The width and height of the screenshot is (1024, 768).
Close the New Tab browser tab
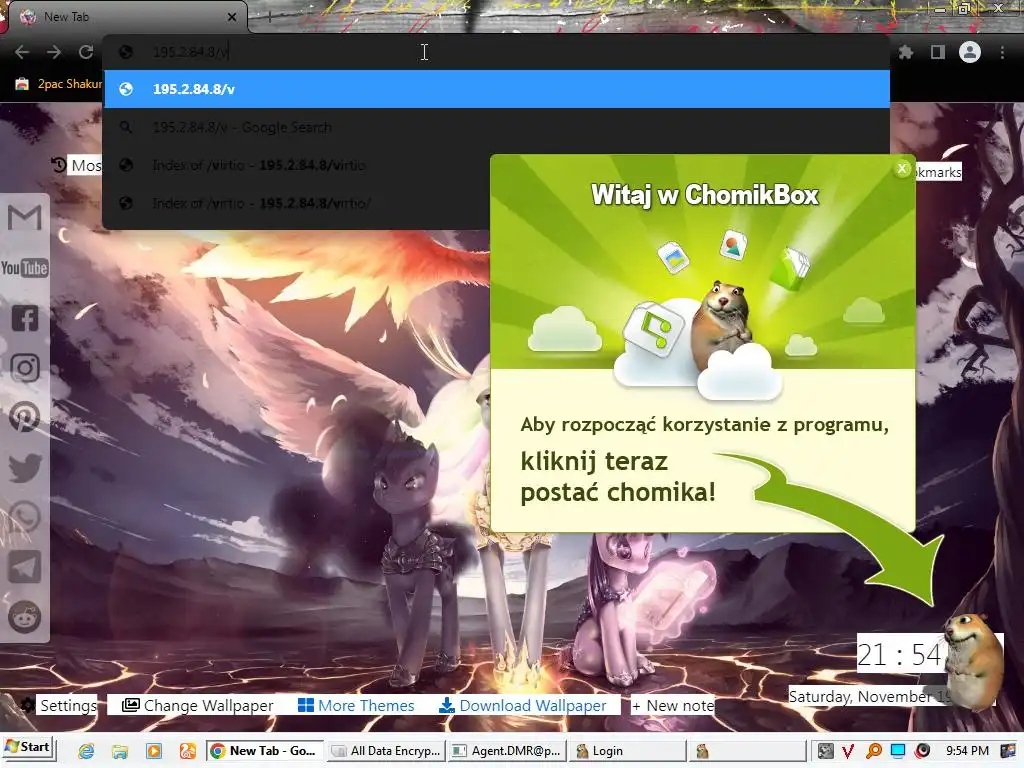(x=232, y=17)
